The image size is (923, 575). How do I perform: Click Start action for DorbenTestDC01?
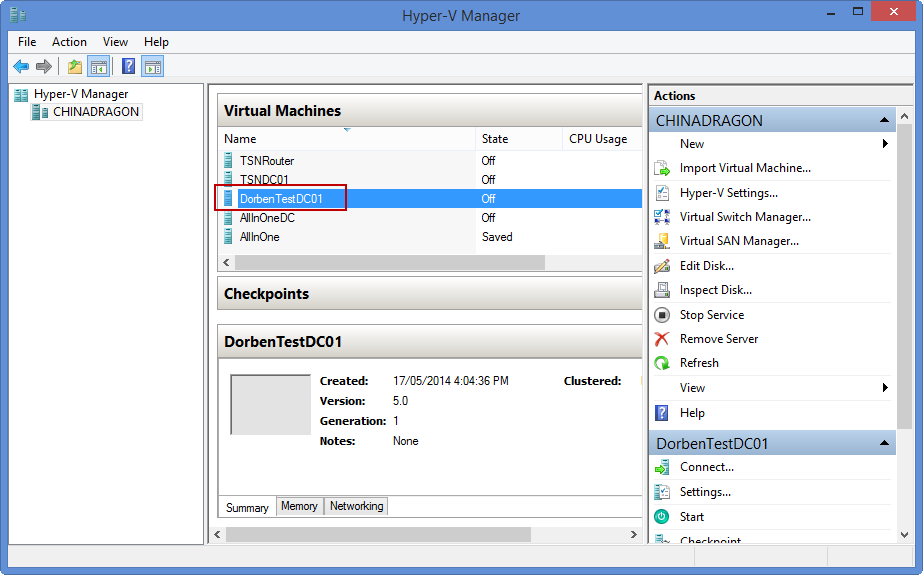692,517
